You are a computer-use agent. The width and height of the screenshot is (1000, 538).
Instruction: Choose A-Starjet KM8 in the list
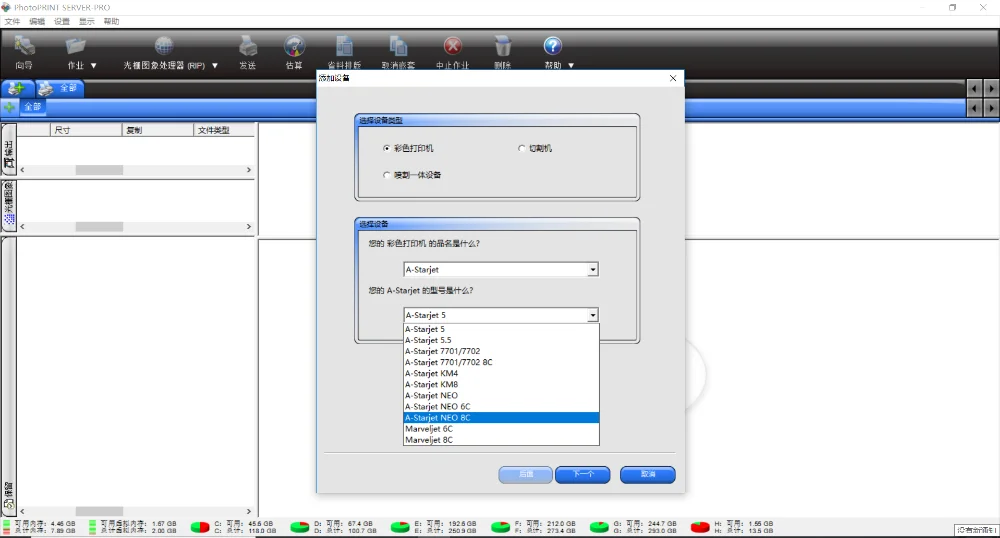501,384
